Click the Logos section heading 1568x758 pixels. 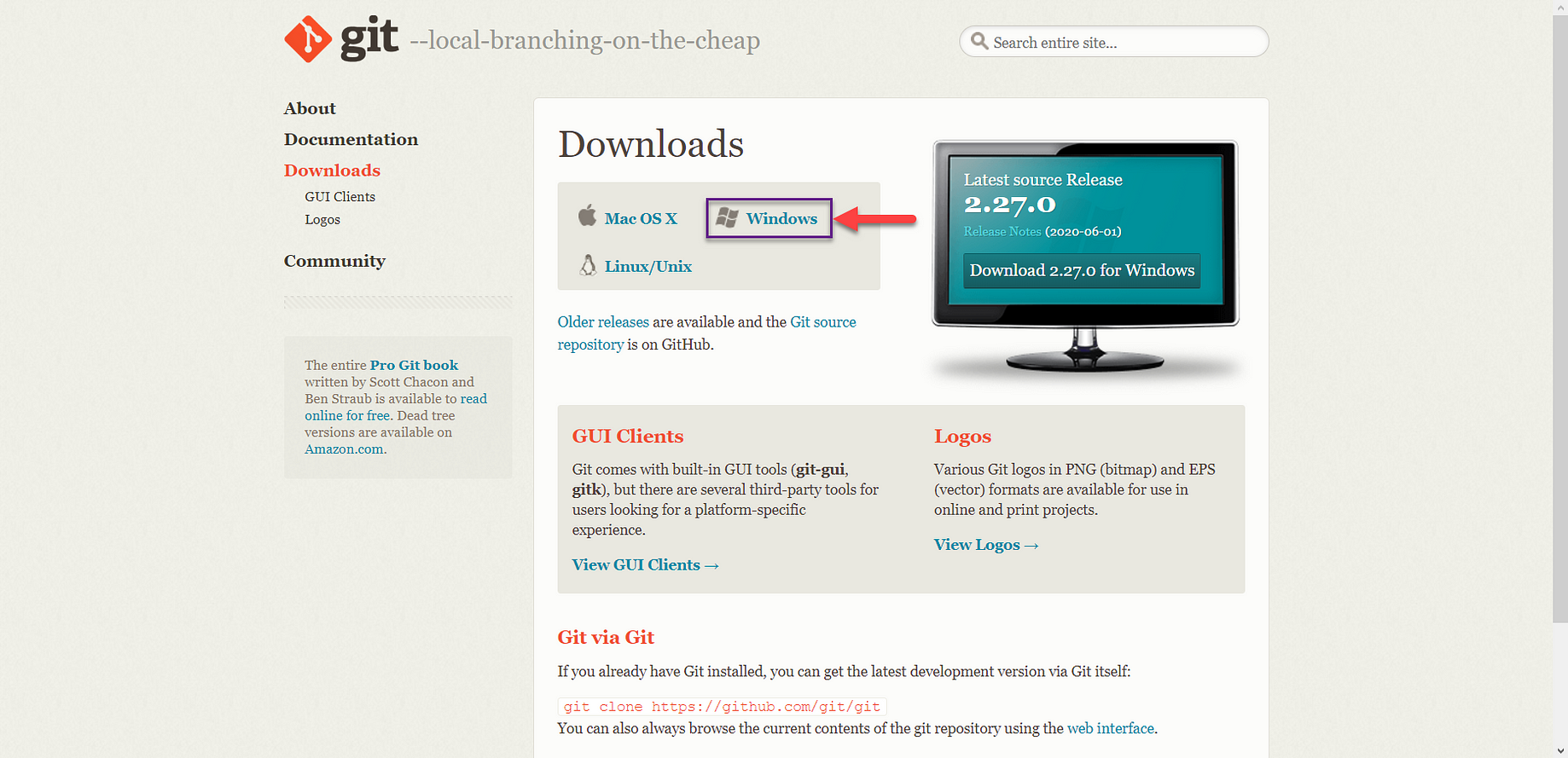tap(962, 437)
